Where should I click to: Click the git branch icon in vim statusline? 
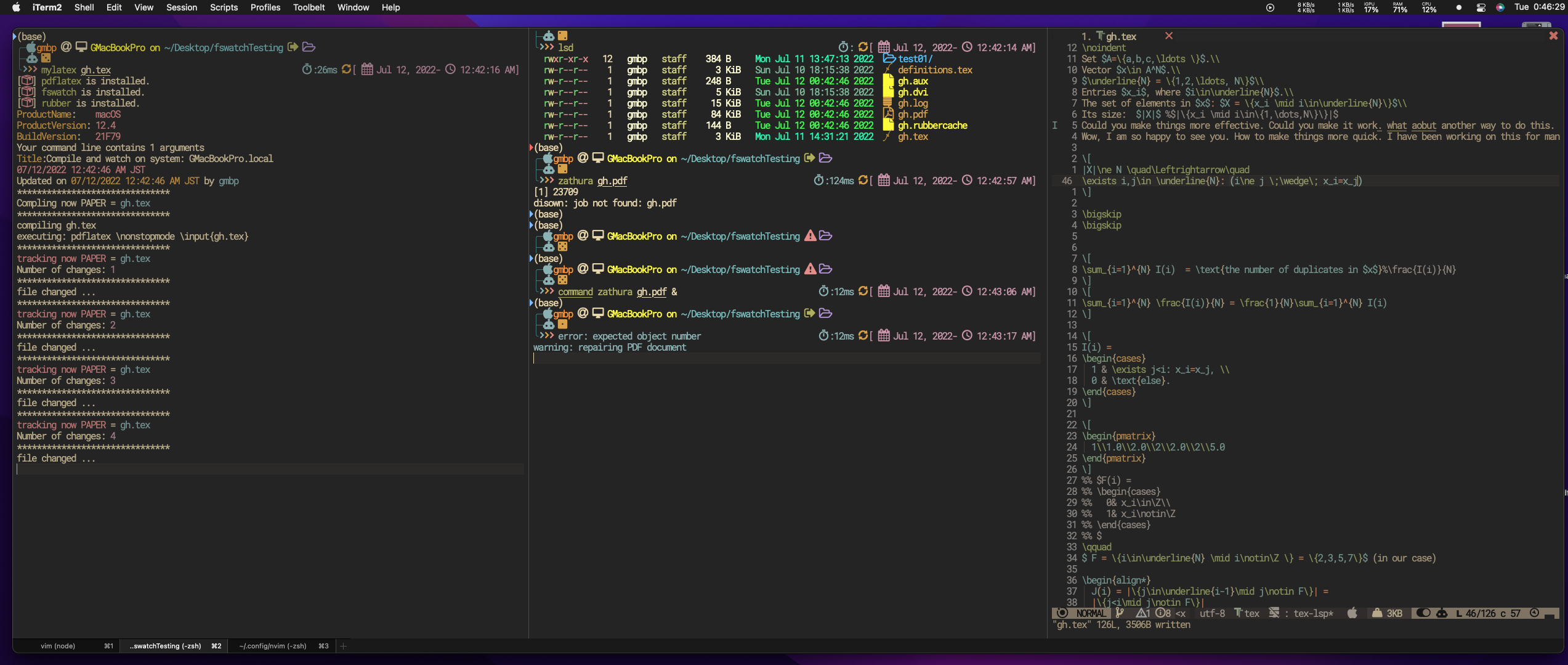1120,613
